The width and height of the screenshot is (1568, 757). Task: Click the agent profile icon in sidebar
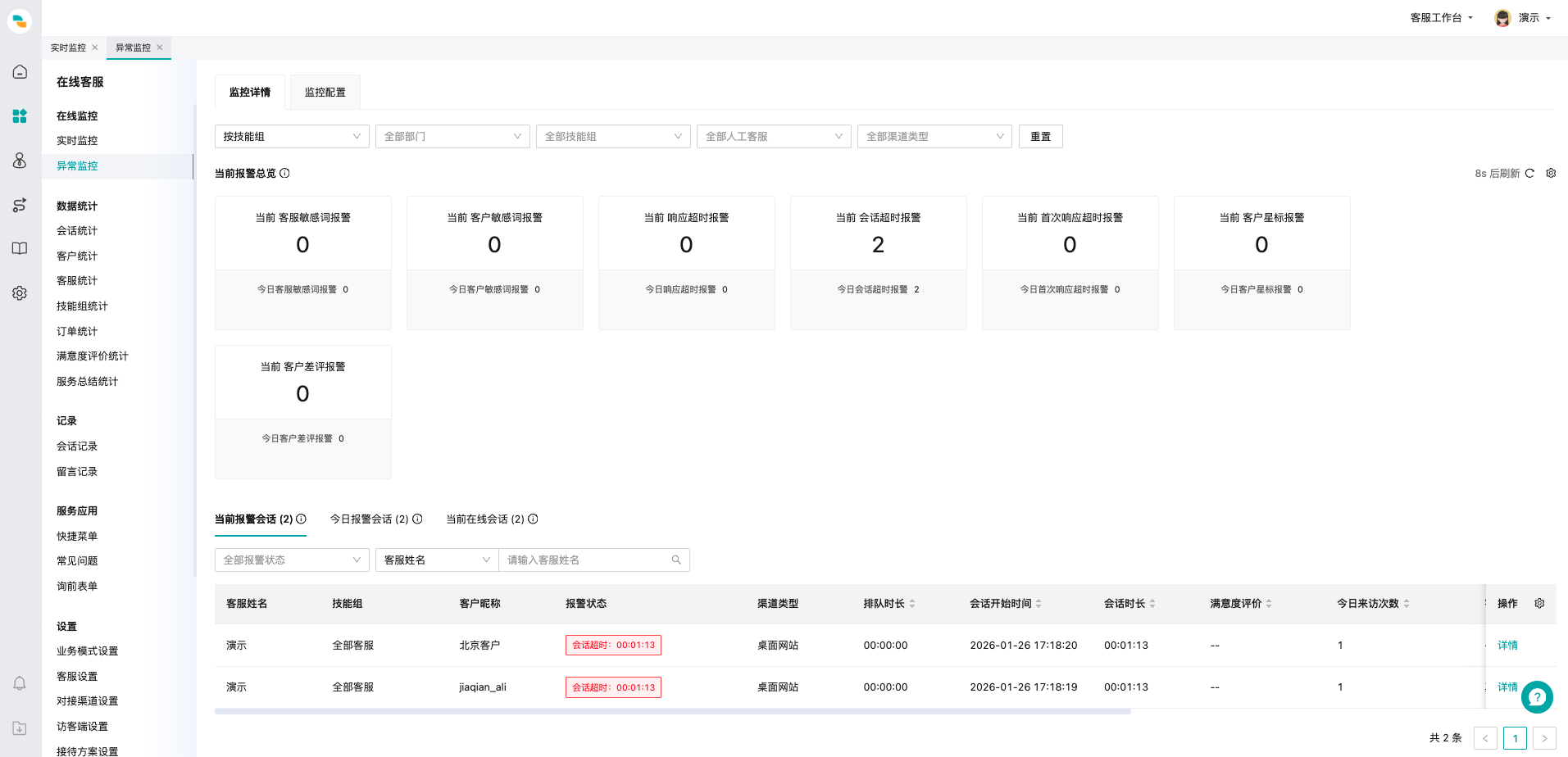click(x=19, y=161)
